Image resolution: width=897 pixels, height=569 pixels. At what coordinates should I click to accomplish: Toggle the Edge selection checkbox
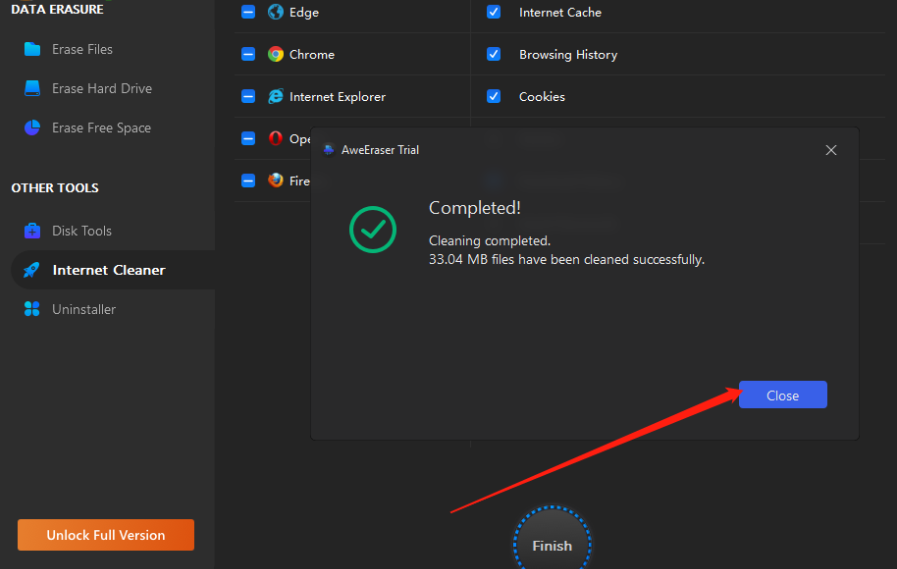[248, 12]
